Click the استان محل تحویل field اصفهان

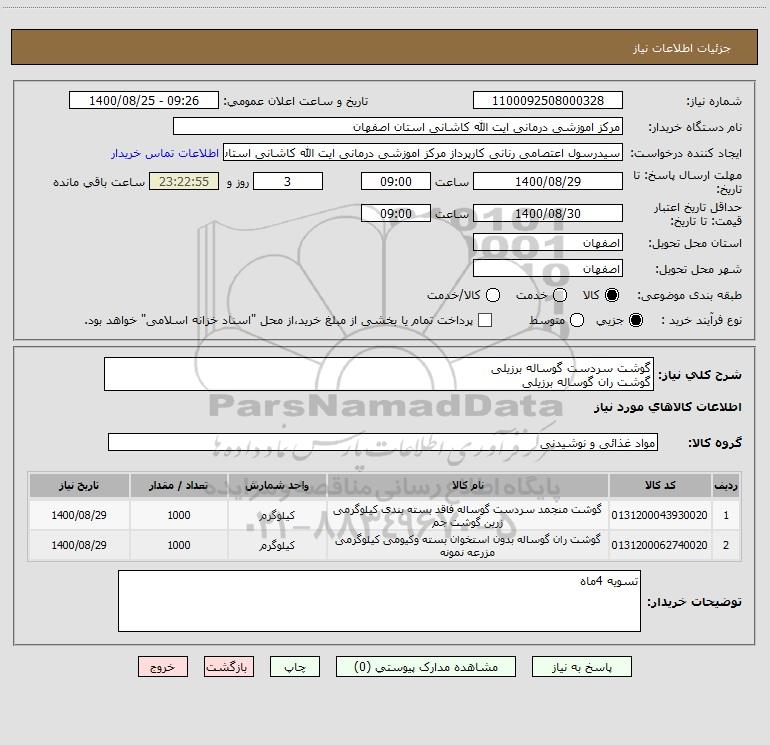point(548,243)
